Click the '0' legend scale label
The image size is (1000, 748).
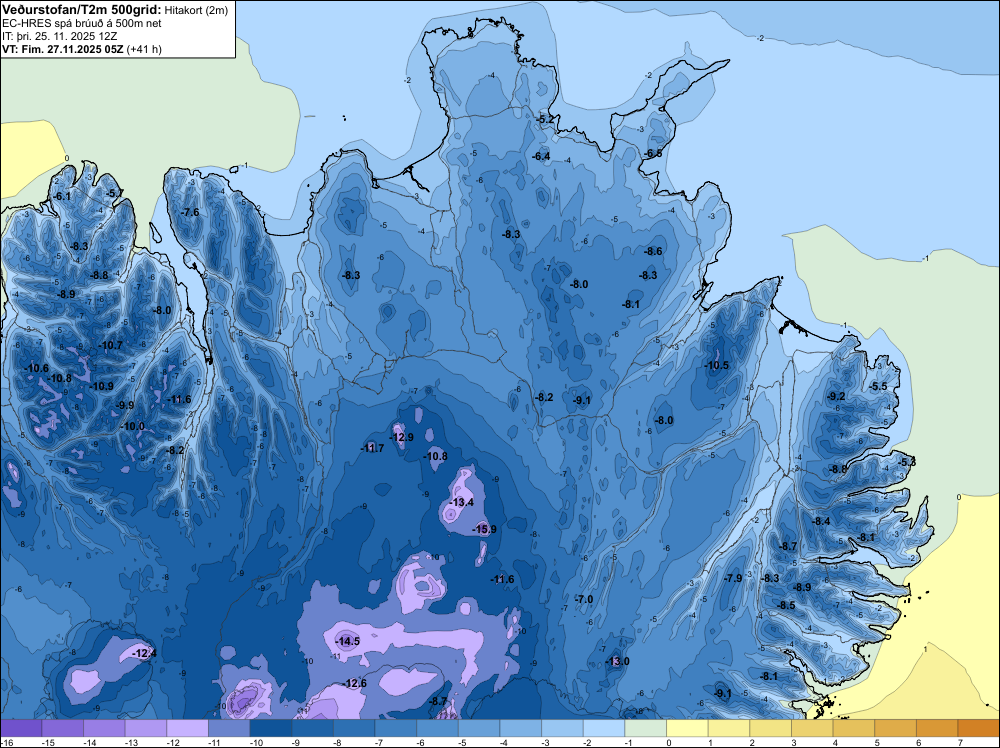[x=669, y=743]
